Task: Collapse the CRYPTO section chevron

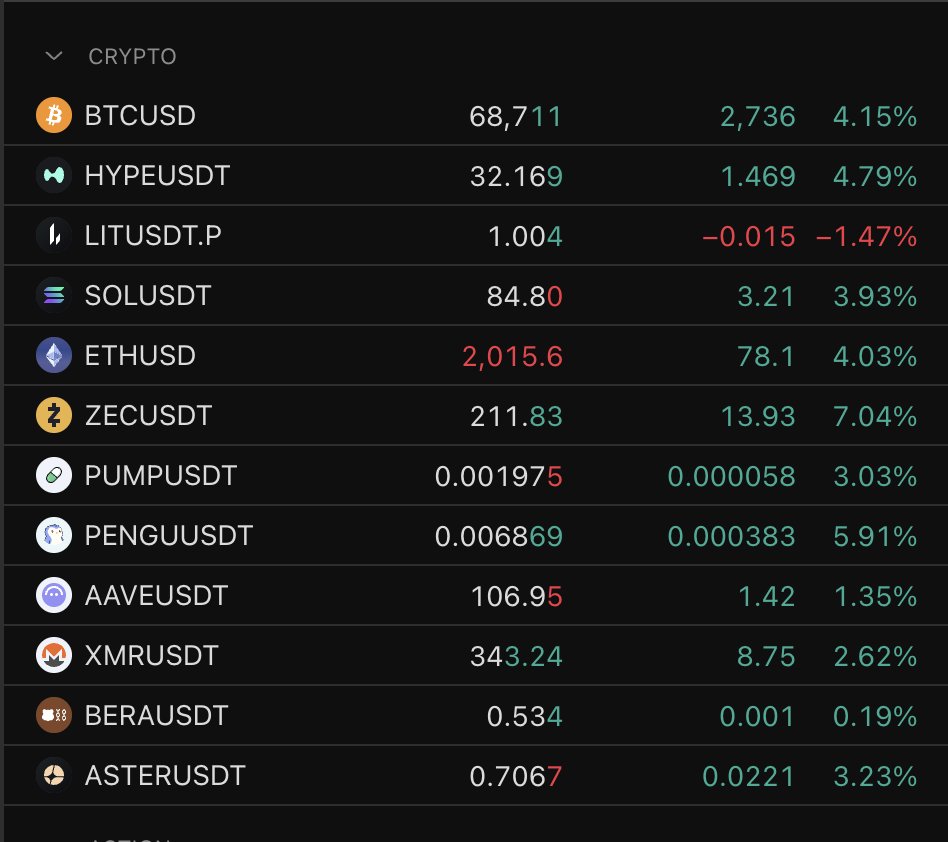Action: tap(54, 56)
